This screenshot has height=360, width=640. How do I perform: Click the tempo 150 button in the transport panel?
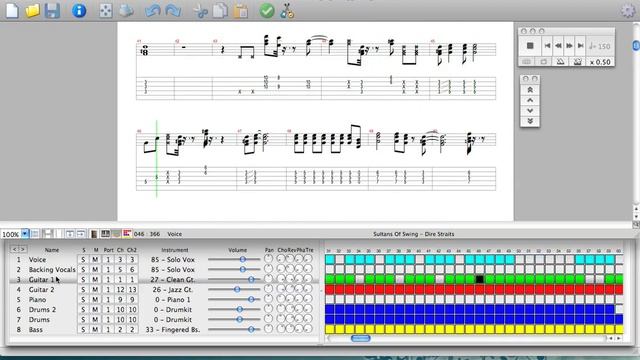(x=600, y=46)
